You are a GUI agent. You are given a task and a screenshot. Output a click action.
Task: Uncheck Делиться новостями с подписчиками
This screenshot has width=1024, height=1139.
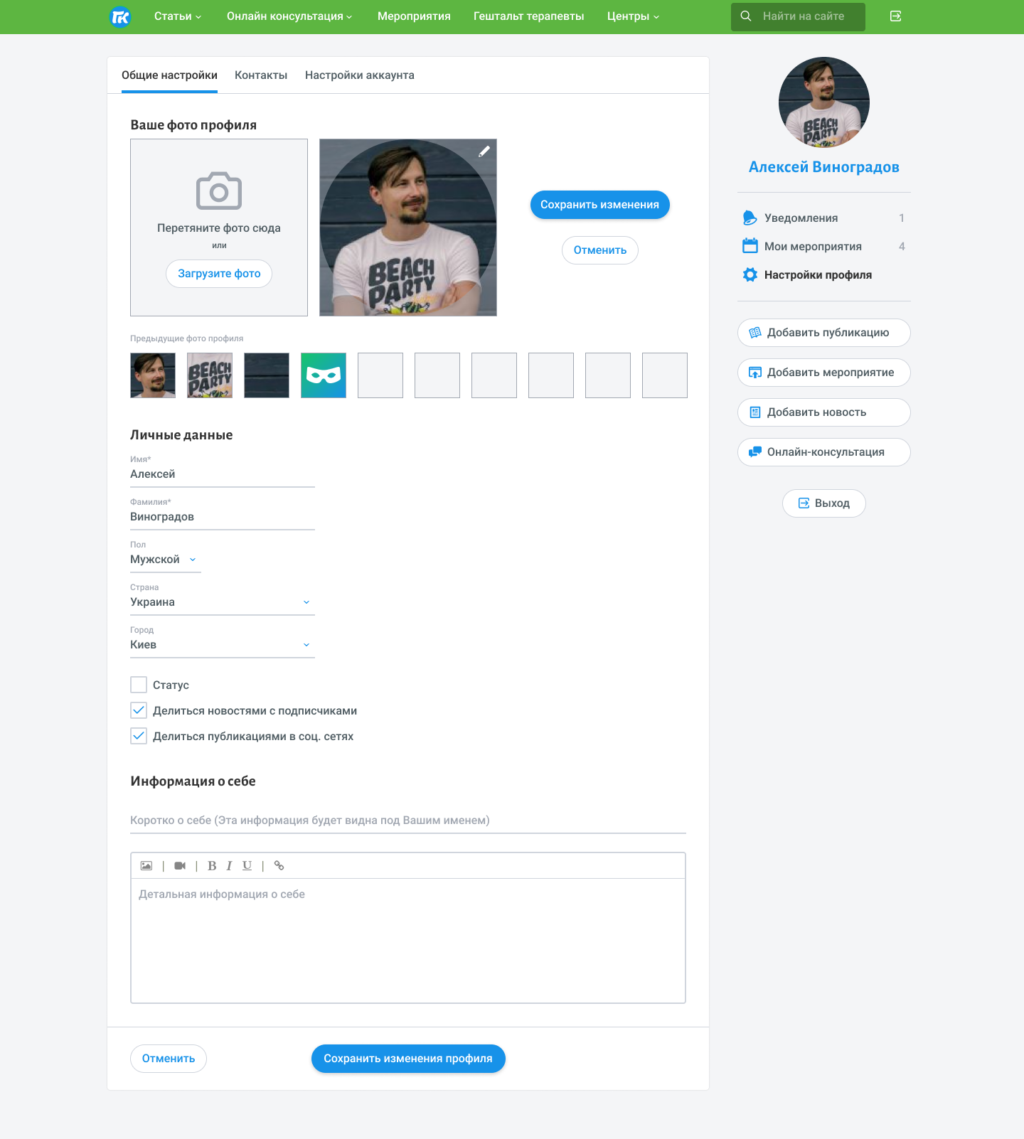139,710
